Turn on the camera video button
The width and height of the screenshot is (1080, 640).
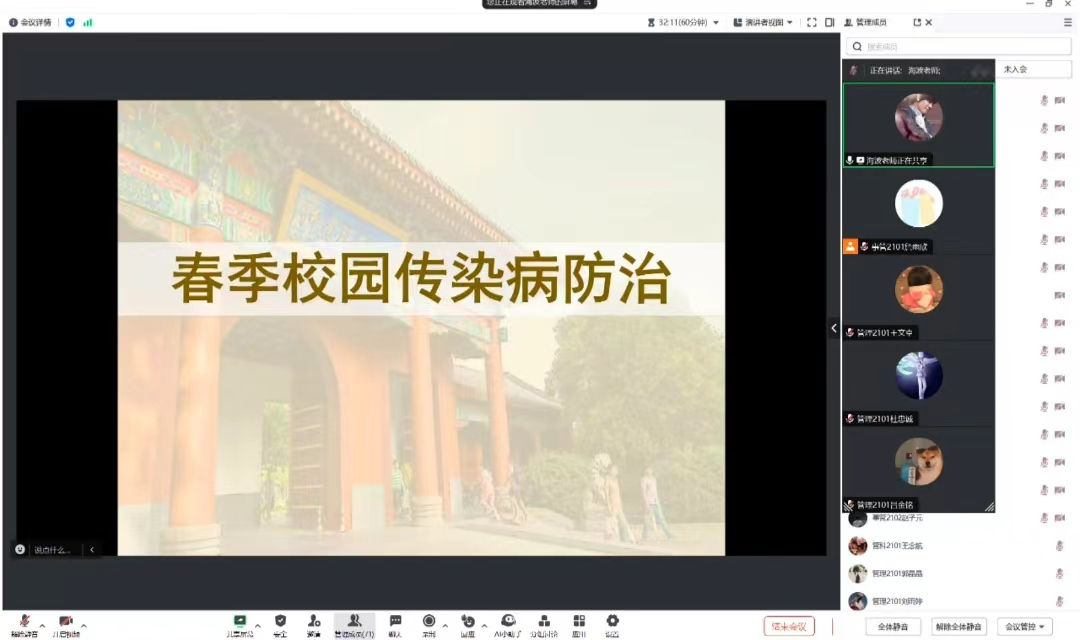pyautogui.click(x=65, y=623)
